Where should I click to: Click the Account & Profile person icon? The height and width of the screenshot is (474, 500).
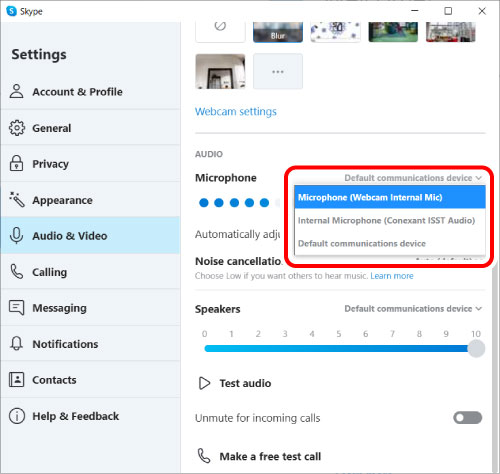[x=16, y=91]
